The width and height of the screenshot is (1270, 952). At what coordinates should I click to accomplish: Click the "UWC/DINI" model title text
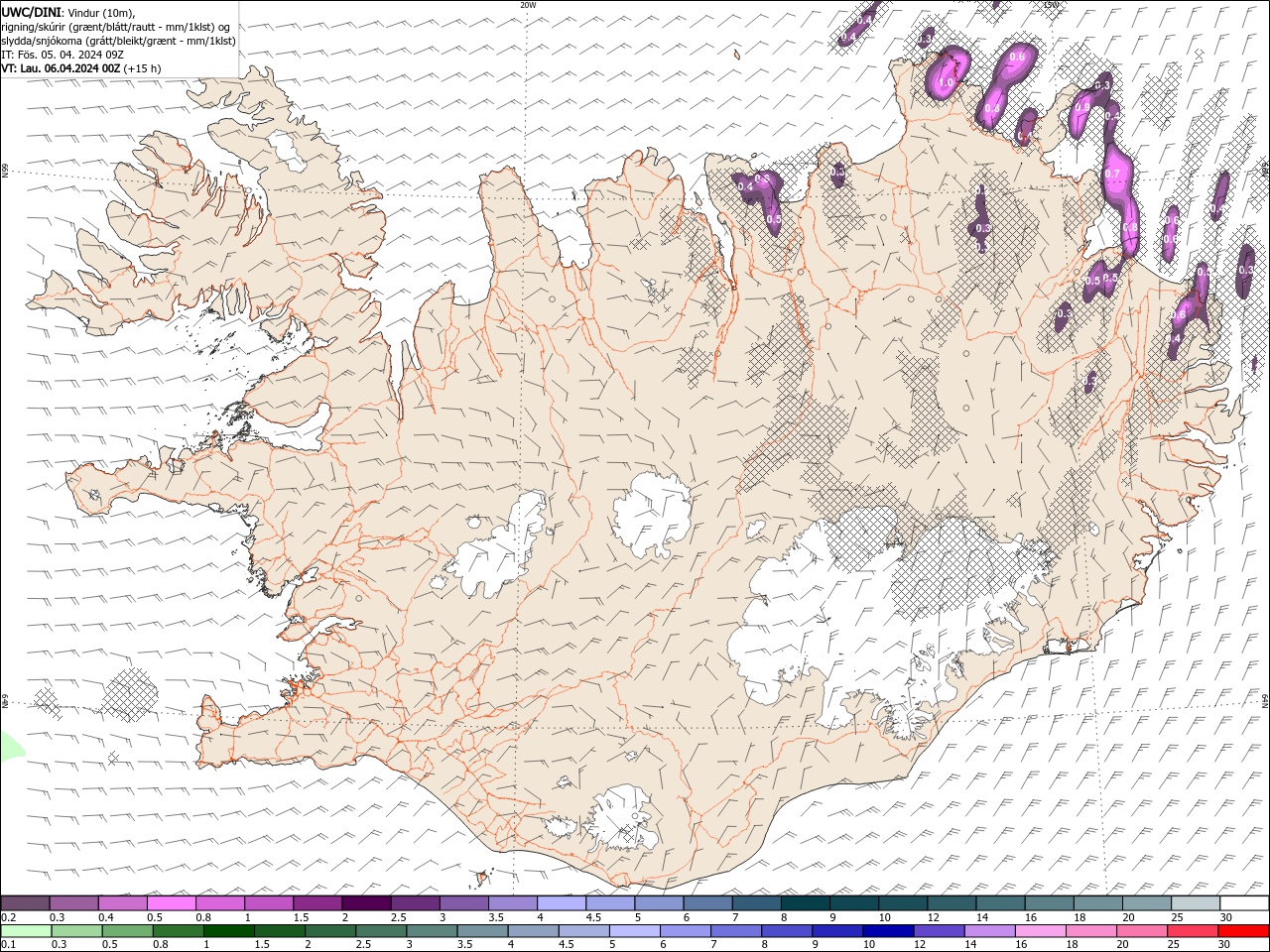(31, 12)
